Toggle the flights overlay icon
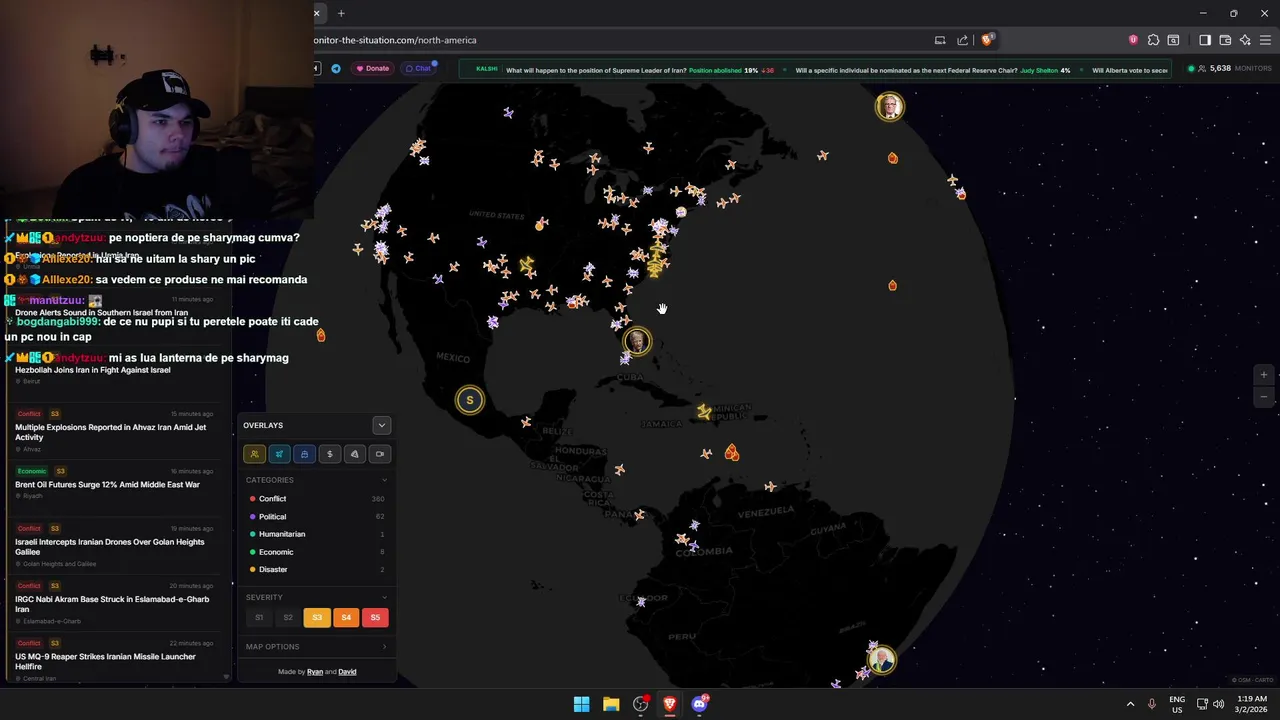1280x720 pixels. (x=279, y=454)
